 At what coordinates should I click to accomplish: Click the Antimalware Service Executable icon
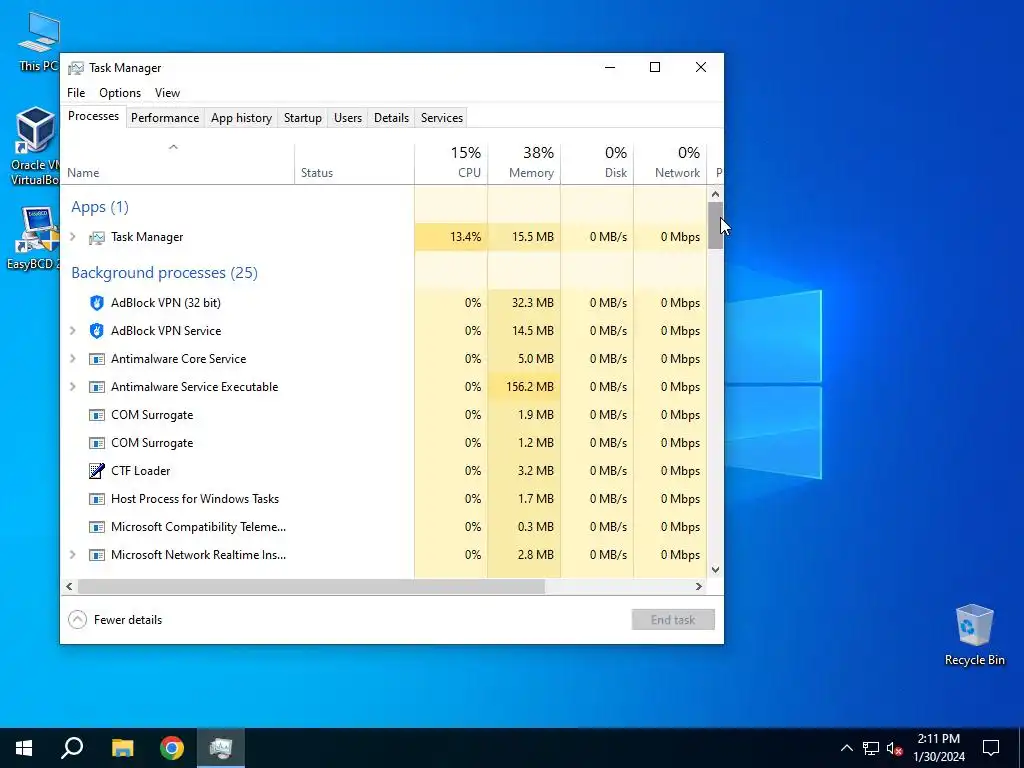97,387
